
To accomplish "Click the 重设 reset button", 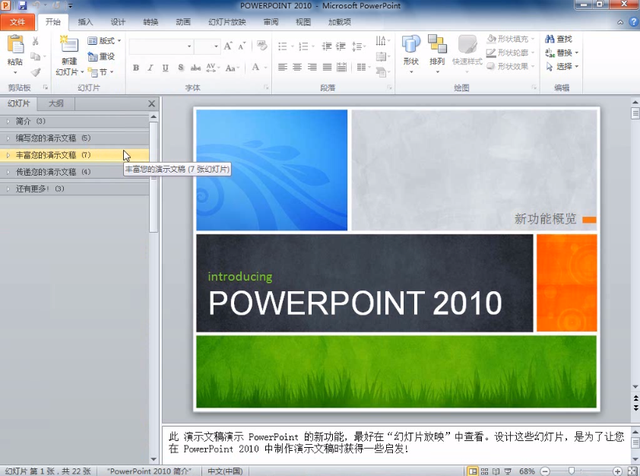I will point(101,56).
